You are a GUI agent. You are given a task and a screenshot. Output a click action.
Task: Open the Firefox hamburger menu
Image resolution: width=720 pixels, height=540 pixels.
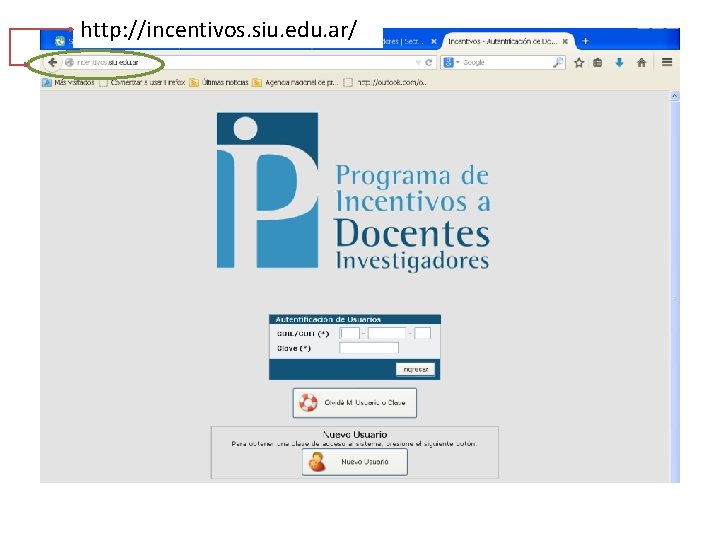click(667, 62)
